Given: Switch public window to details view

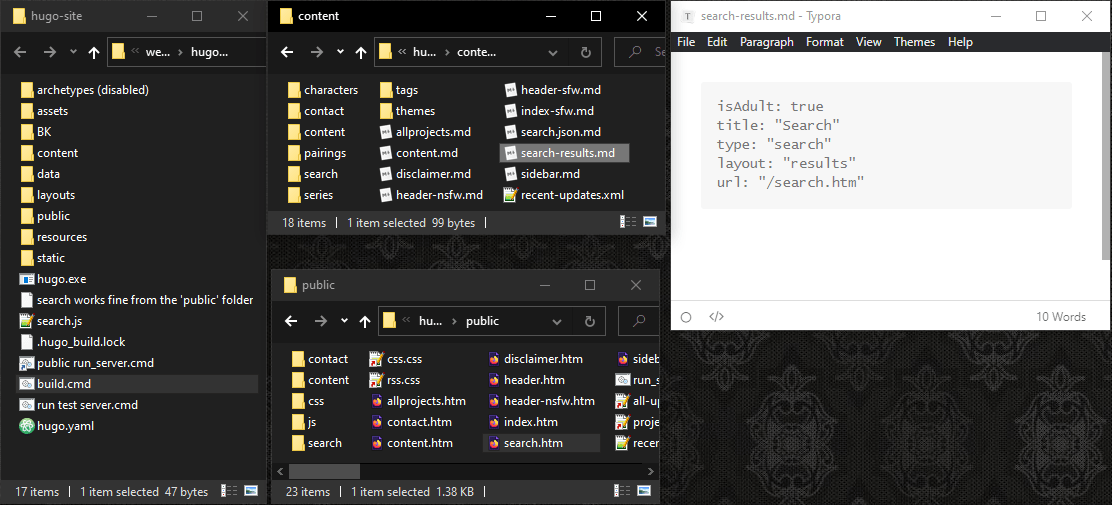Looking at the screenshot, I should (x=625, y=491).
